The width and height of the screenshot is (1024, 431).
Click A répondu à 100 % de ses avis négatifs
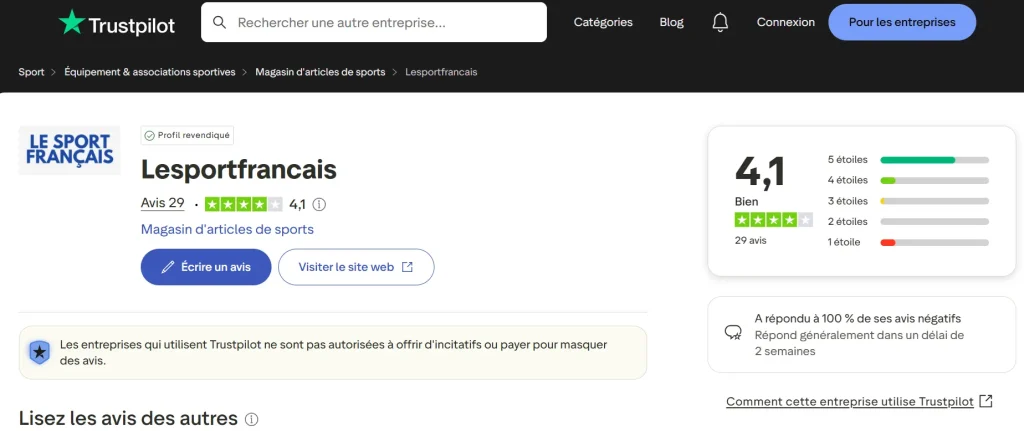pos(857,319)
